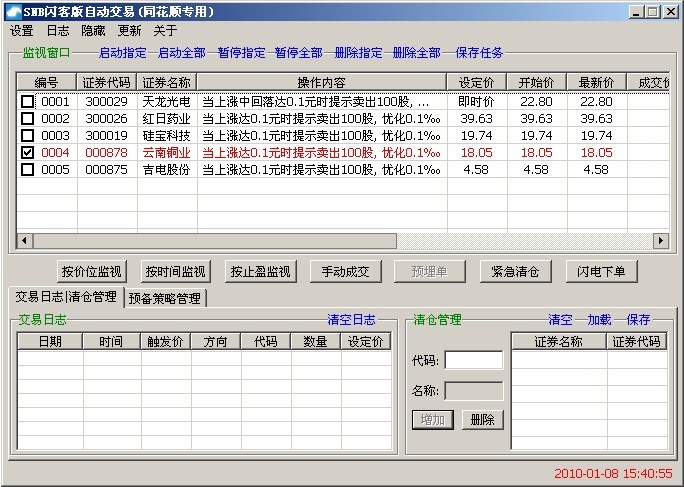This screenshot has width=684, height=487.
Task: Click the 代码 input field
Action: click(474, 361)
